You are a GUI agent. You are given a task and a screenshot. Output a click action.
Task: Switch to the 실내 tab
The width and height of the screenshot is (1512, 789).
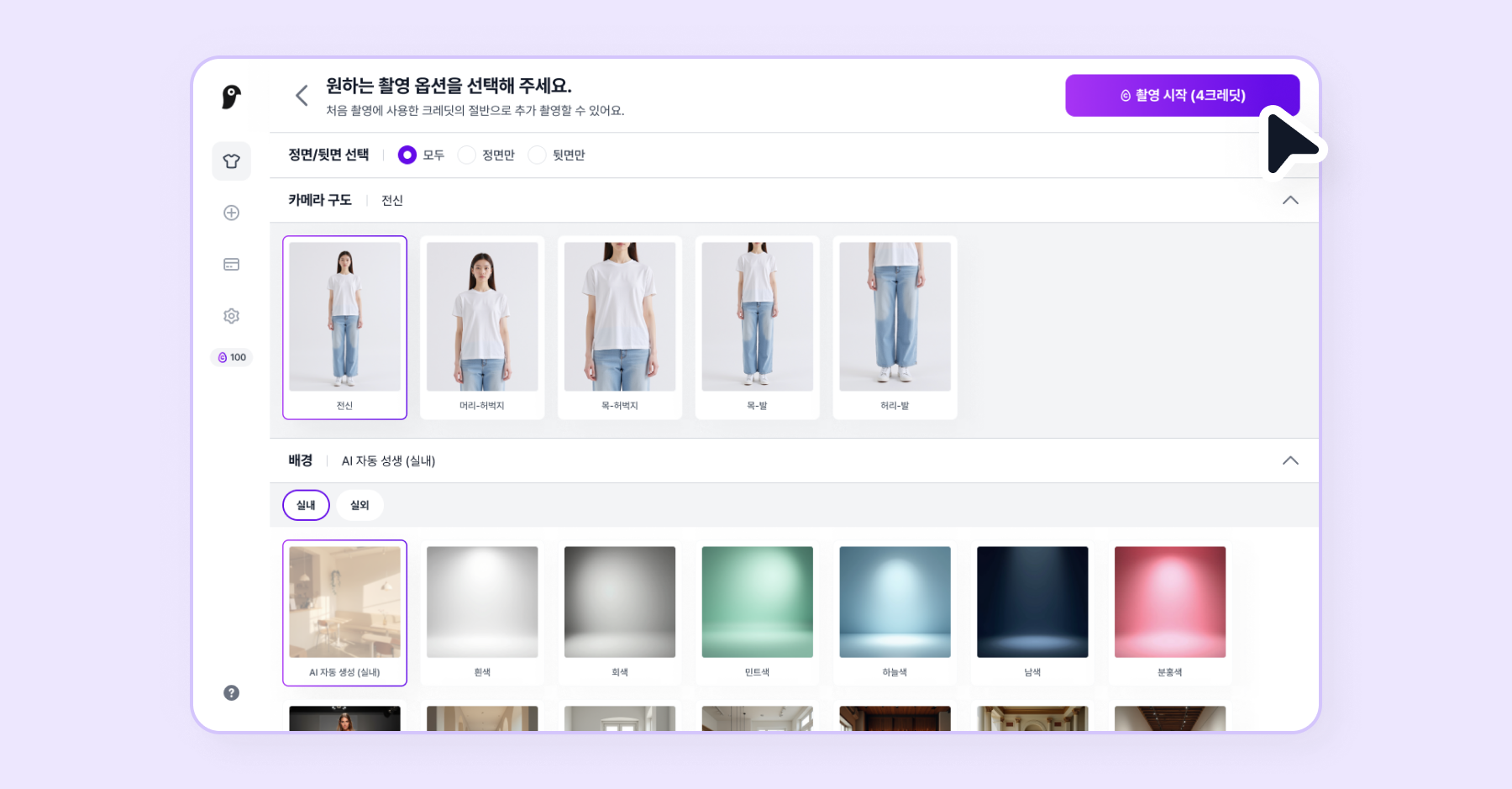tap(306, 505)
